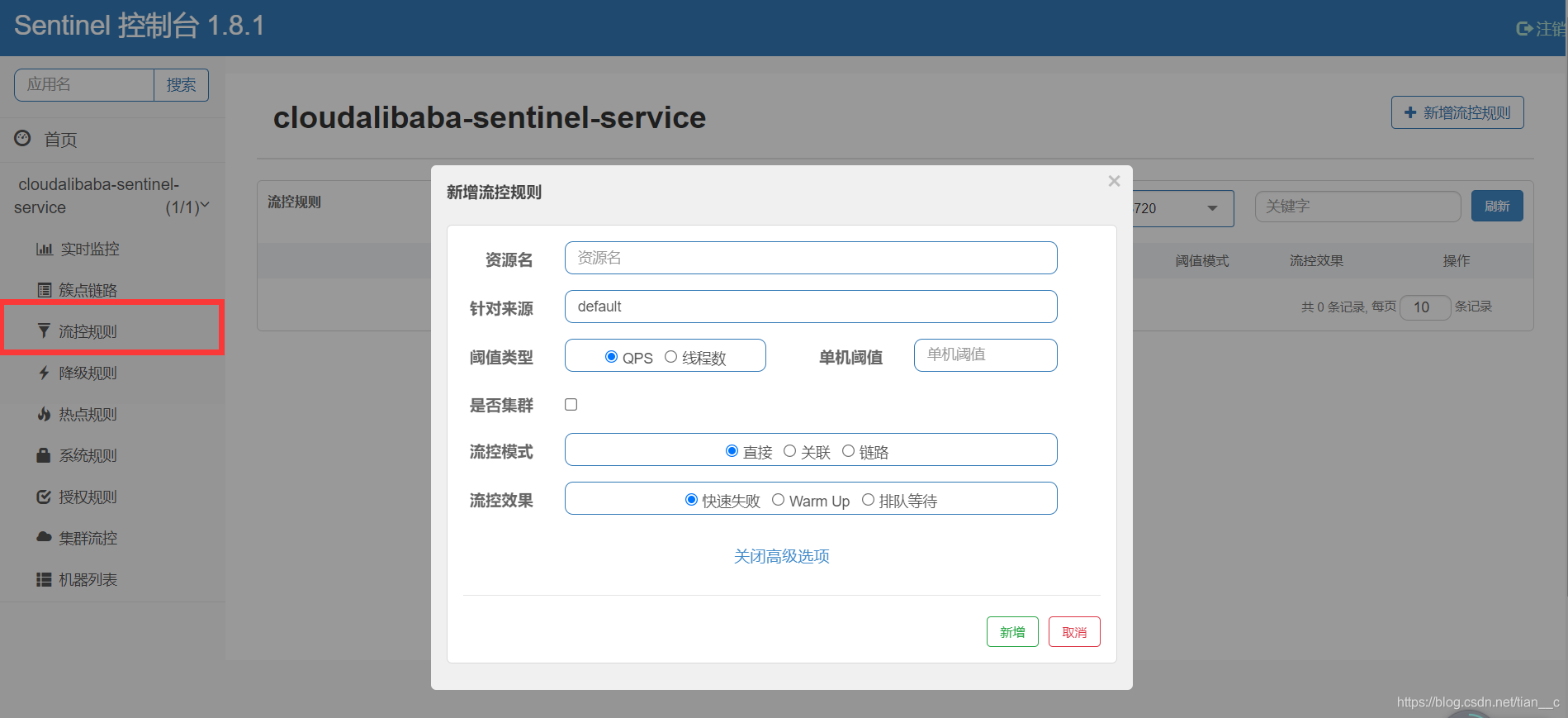
Task: Click the Sentinel 控制台 1.8.1 title
Action: tap(140, 26)
